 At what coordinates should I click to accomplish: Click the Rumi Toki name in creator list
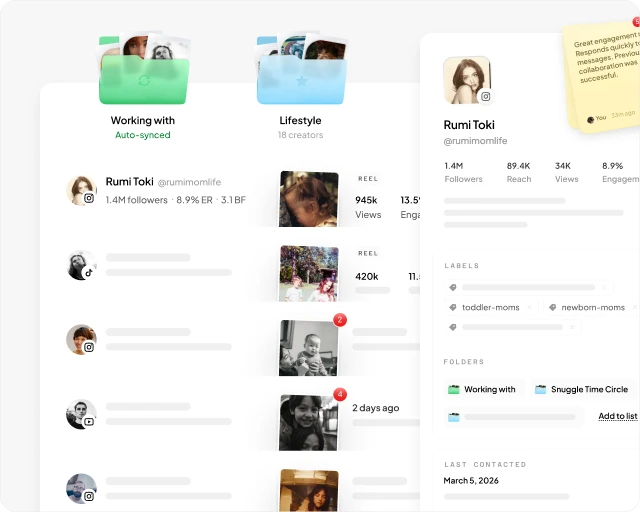[x=129, y=181]
